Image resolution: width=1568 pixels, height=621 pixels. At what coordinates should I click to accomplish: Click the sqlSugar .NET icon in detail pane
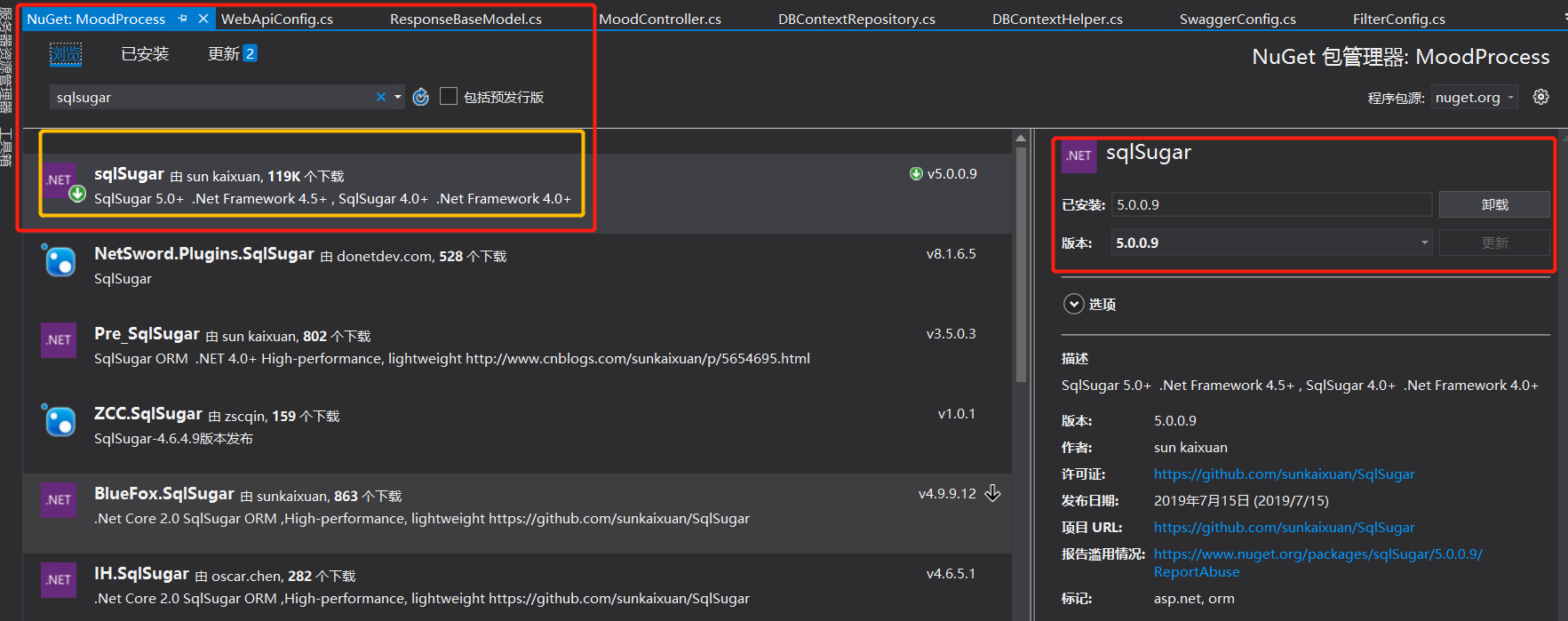(x=1078, y=155)
